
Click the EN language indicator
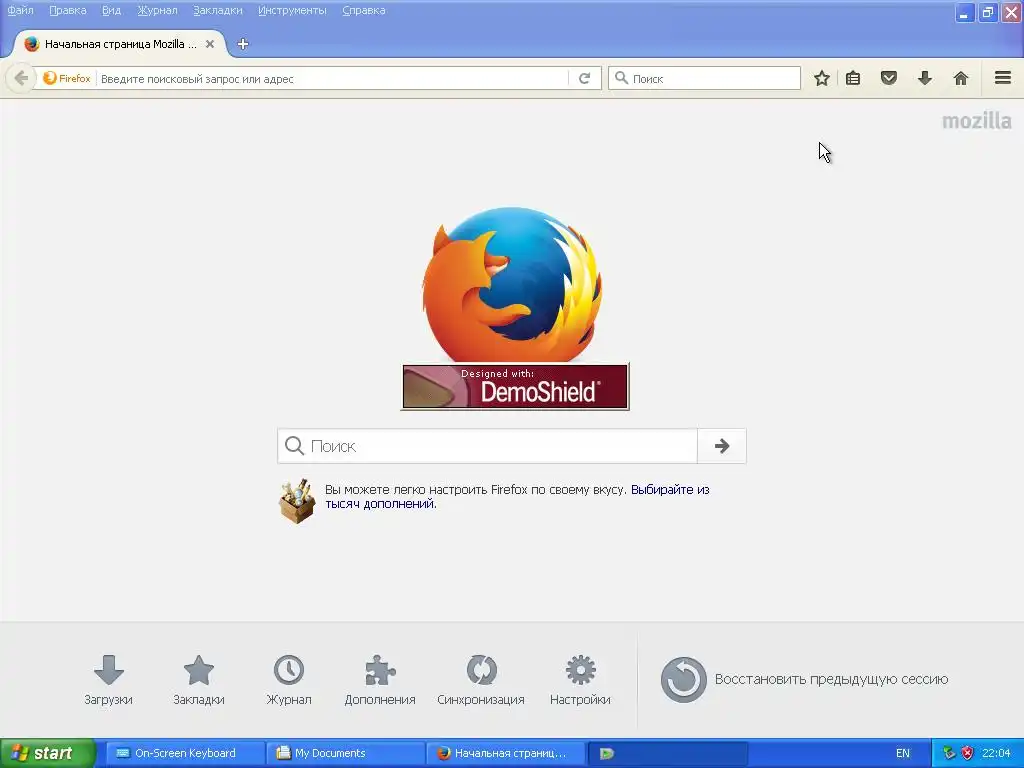point(903,753)
